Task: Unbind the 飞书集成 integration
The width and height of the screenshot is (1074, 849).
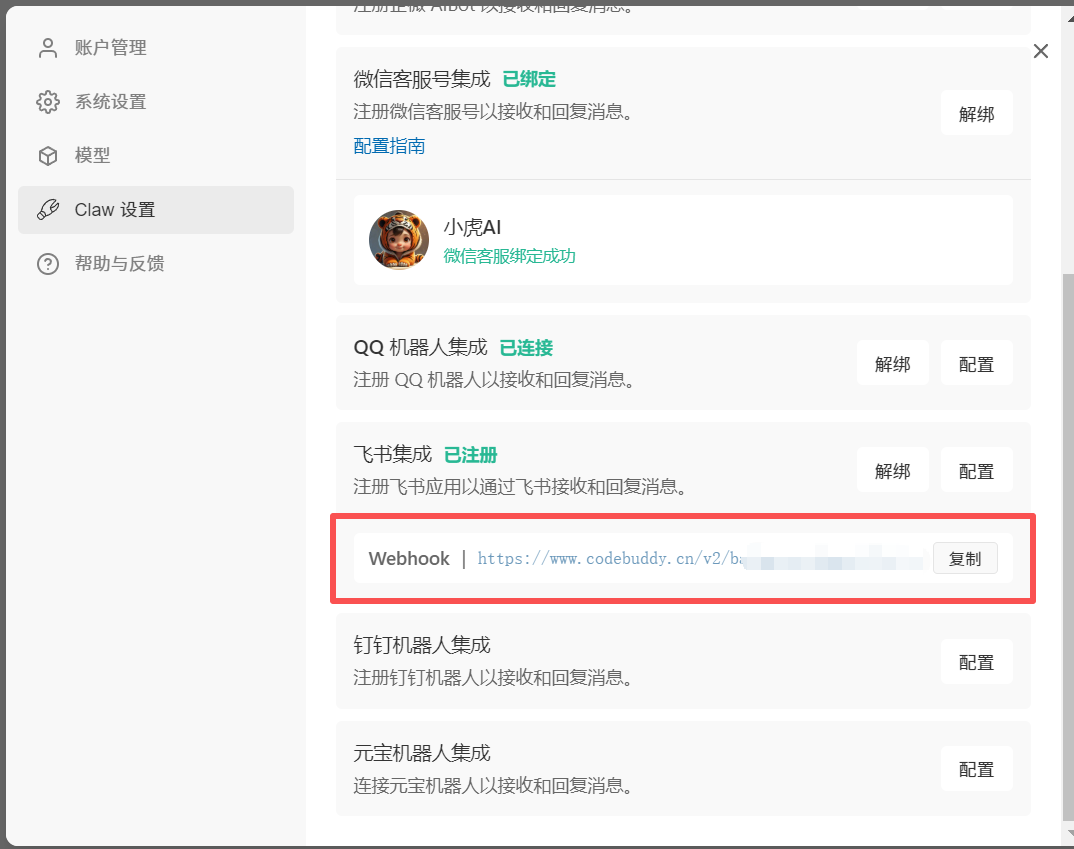Action: tap(892, 471)
